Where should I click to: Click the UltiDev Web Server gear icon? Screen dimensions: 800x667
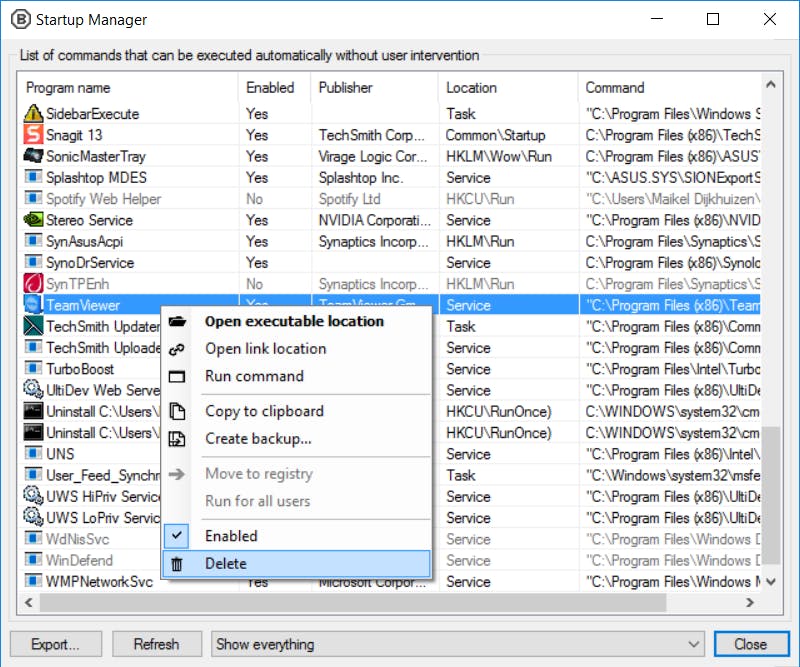click(33, 389)
